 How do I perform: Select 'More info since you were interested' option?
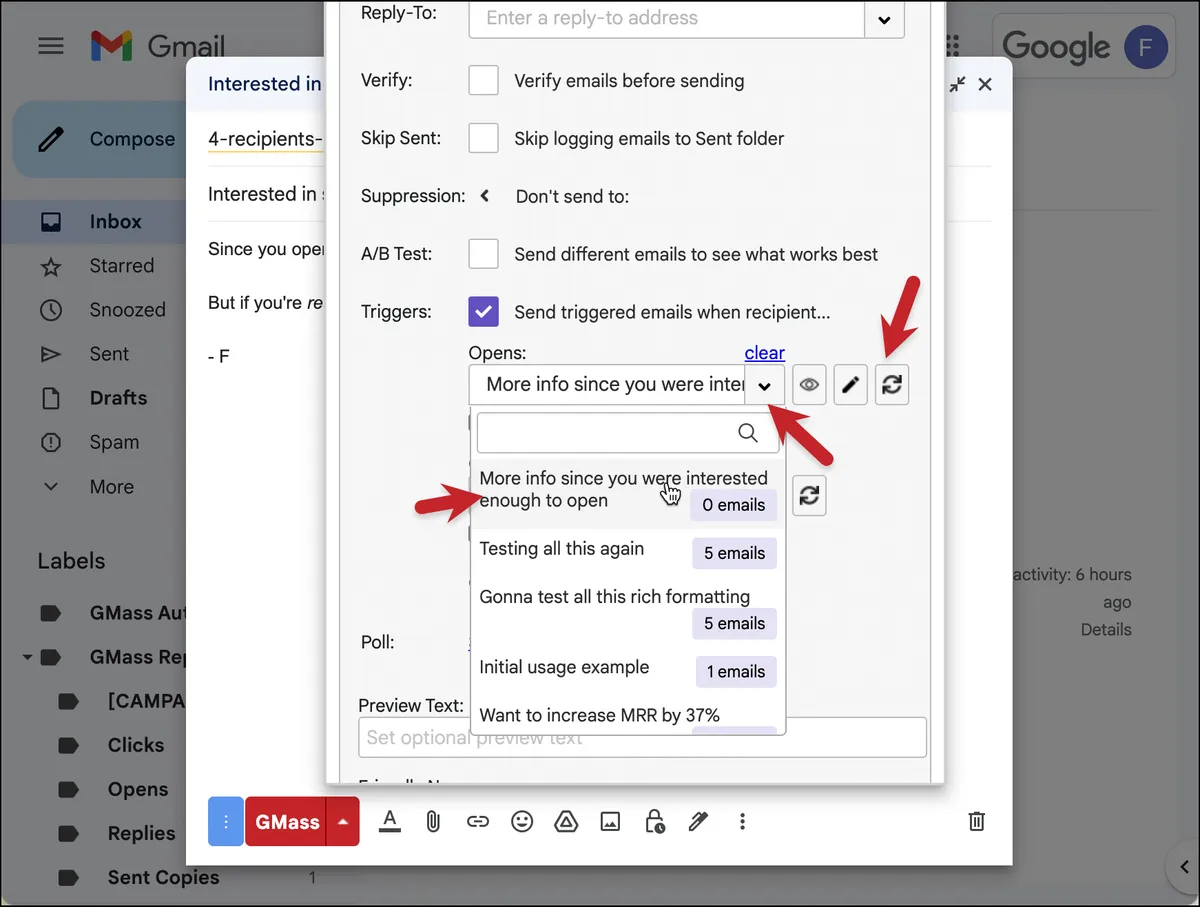click(628, 492)
